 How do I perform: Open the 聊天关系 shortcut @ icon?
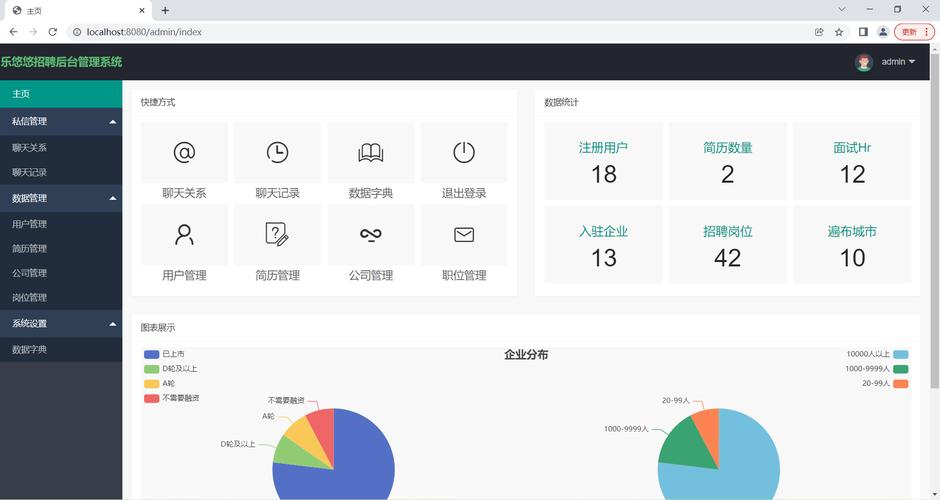click(184, 152)
